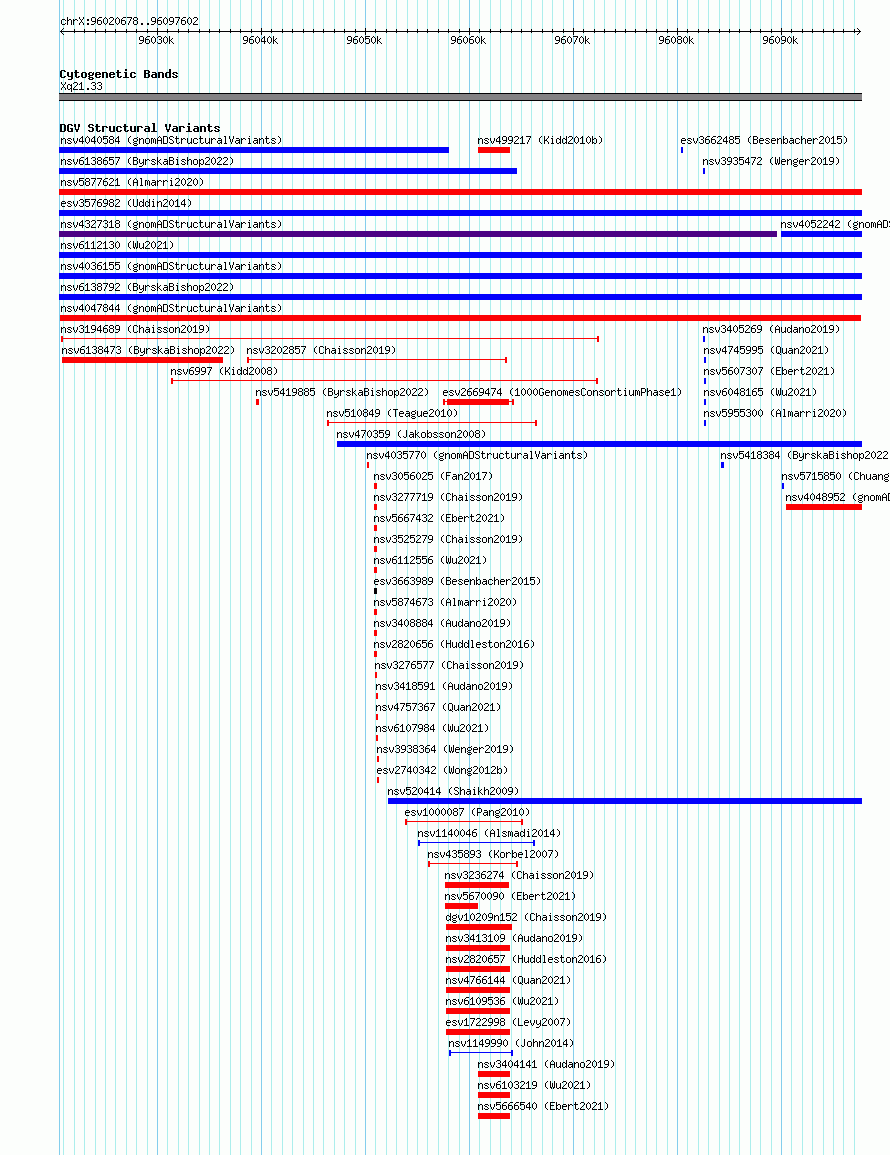Select the nsv6138792 (ByrskaBishop2022) label

[147, 287]
